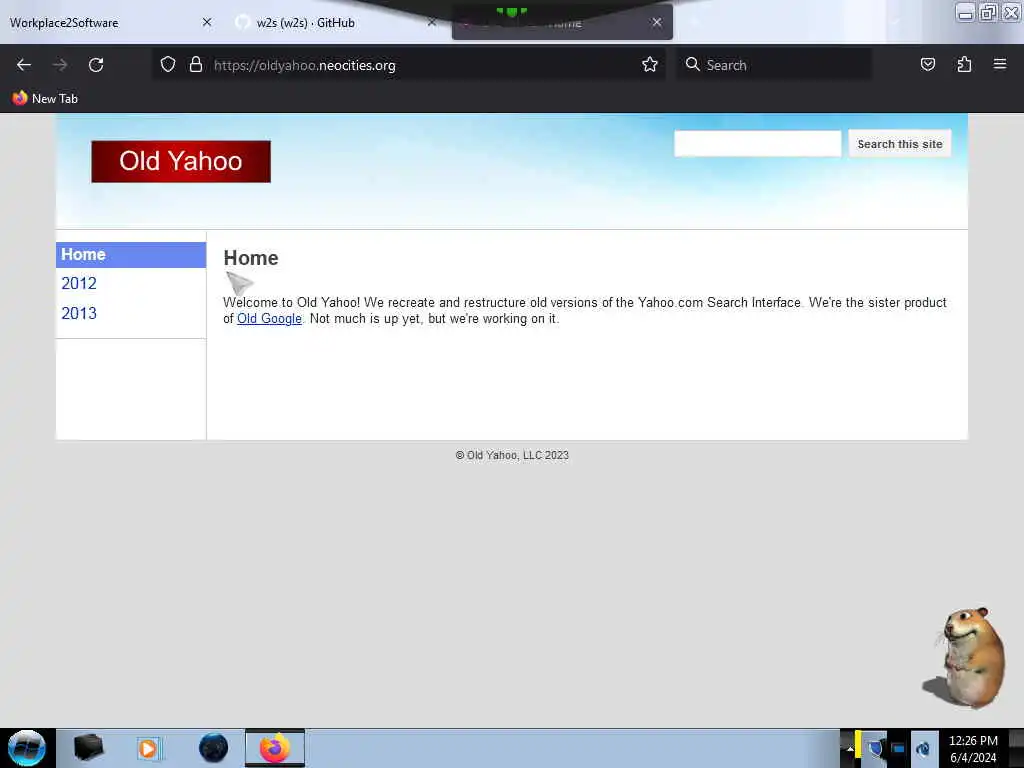This screenshot has width=1024, height=768.
Task: Open the black box taskbar app
Action: [88, 748]
